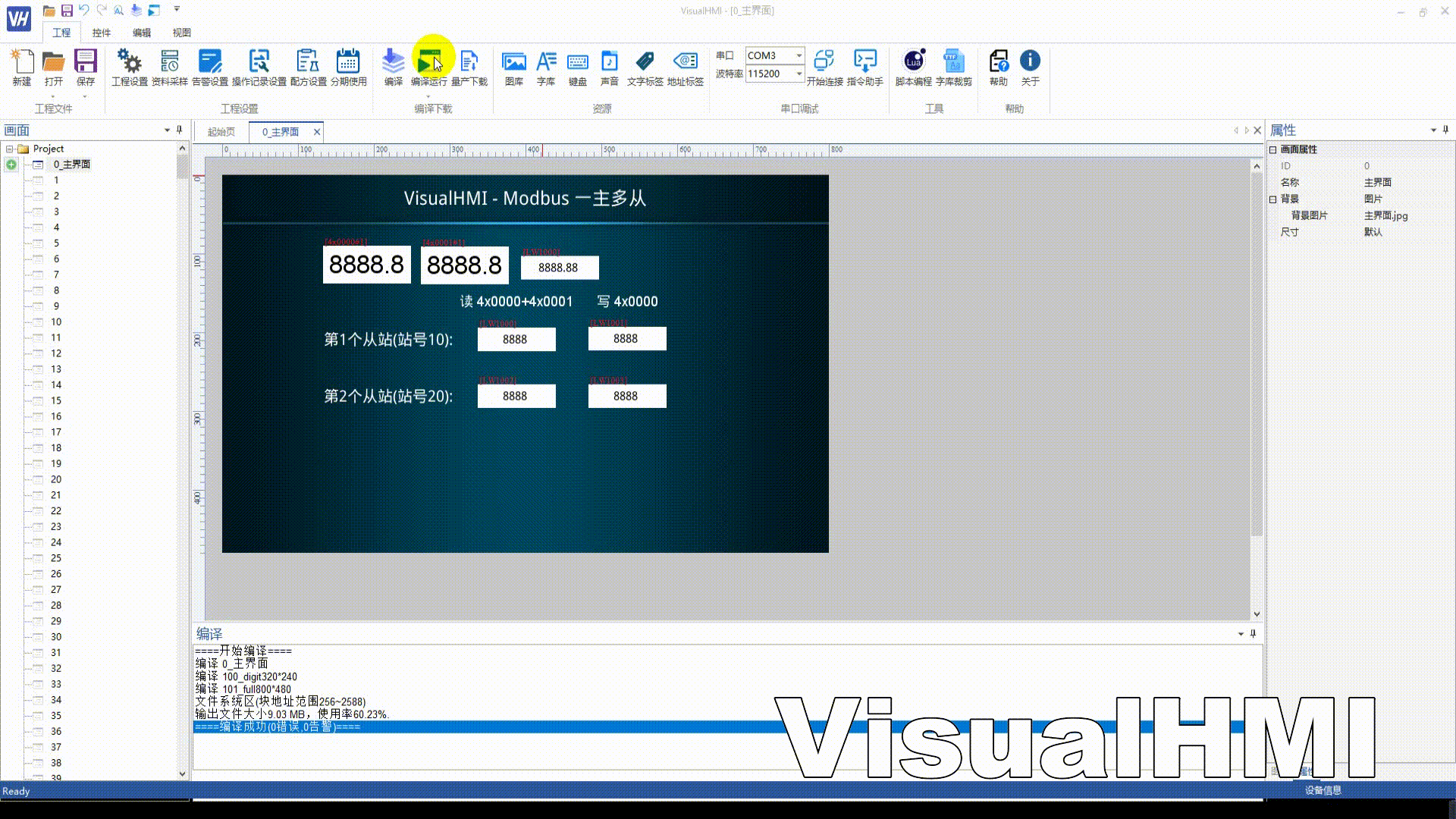1456x819 pixels.
Task: Click 开始连接 start connection
Action: pos(824,67)
